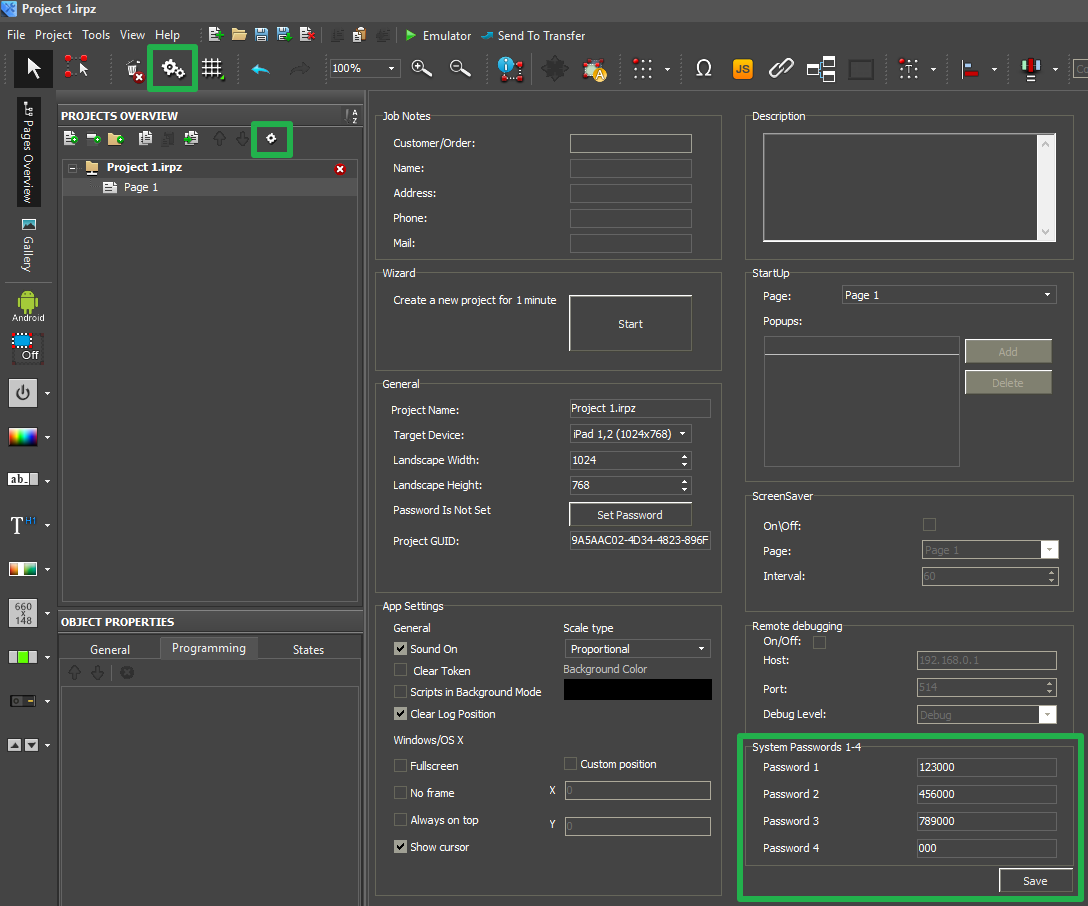Expand the Scale type Proportional dropdown

coord(637,649)
